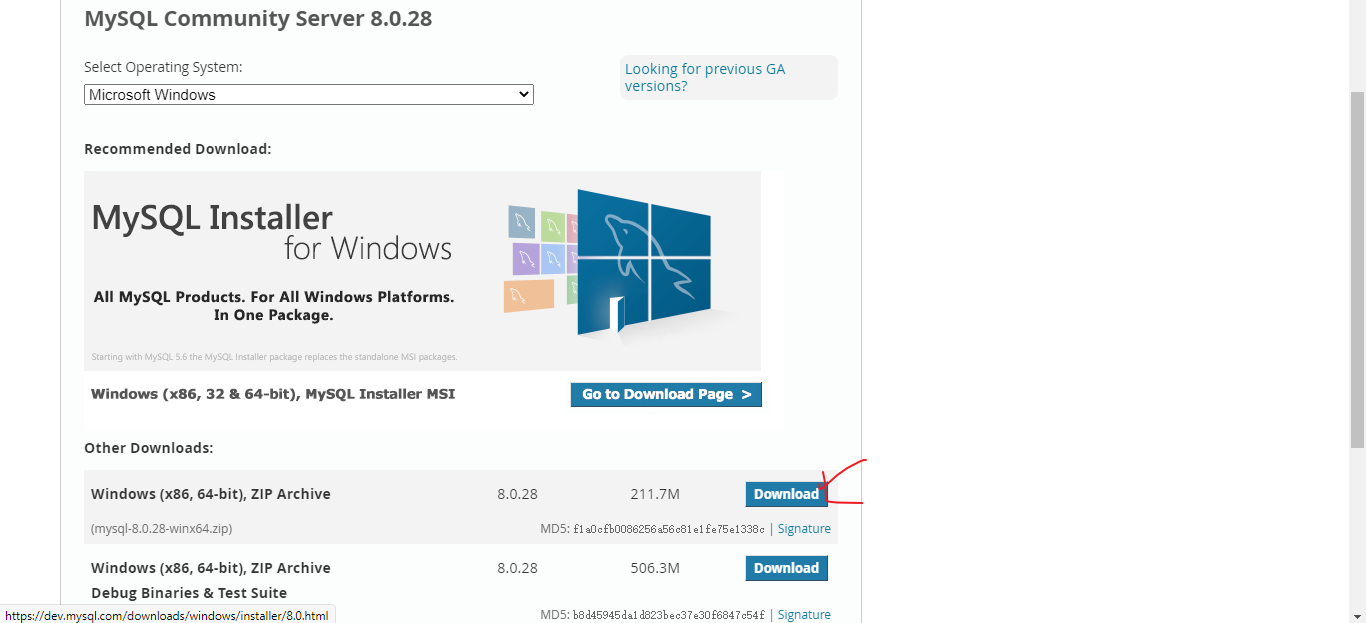Click the 8.0.28 version in the 506.3M row
The height and width of the screenshot is (623, 1366).
click(x=517, y=568)
